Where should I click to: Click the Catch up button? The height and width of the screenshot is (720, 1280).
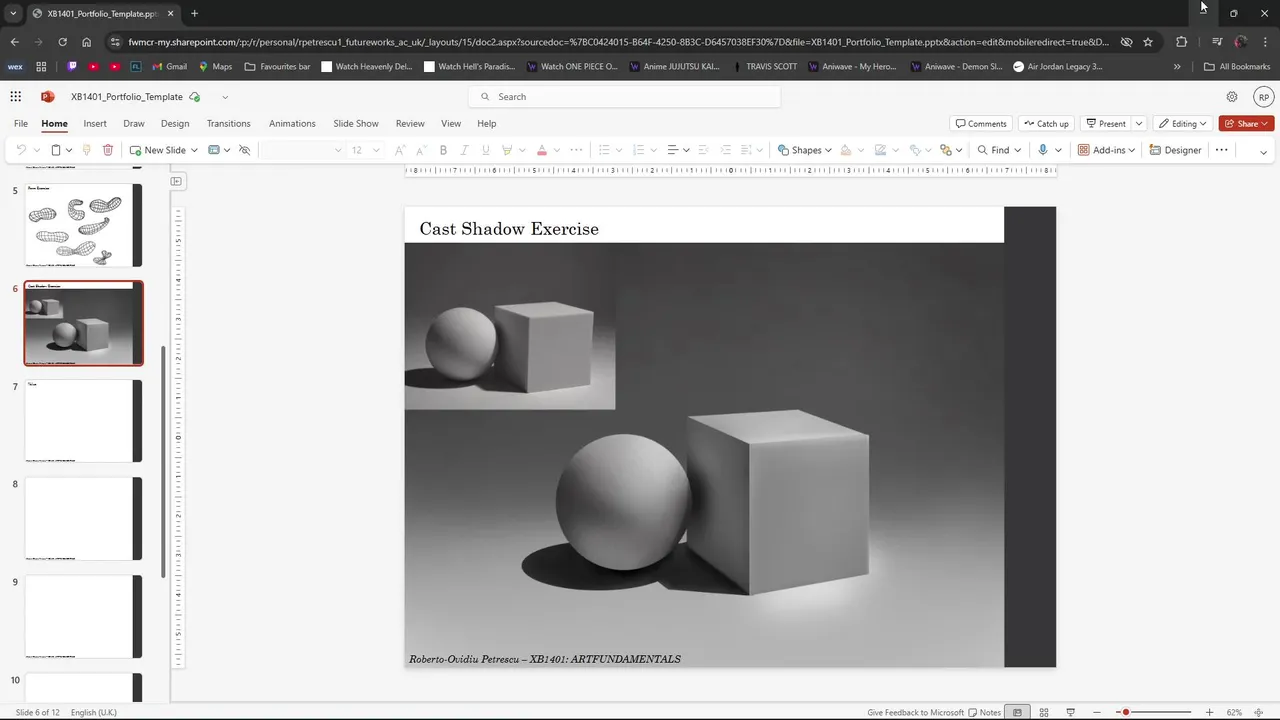coord(1046,124)
